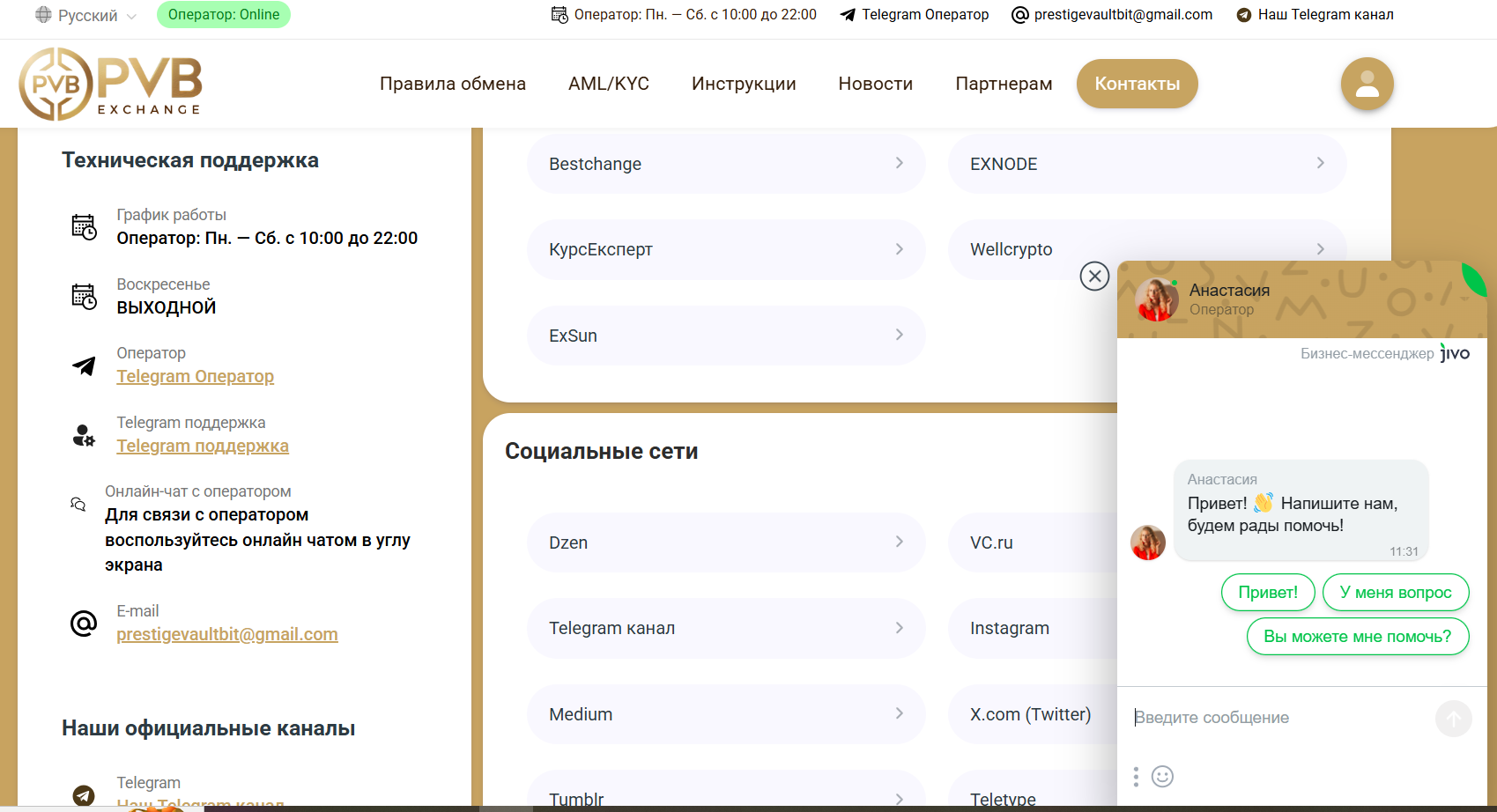
Task: Click the Введите сообщение input field
Action: pos(1278,718)
